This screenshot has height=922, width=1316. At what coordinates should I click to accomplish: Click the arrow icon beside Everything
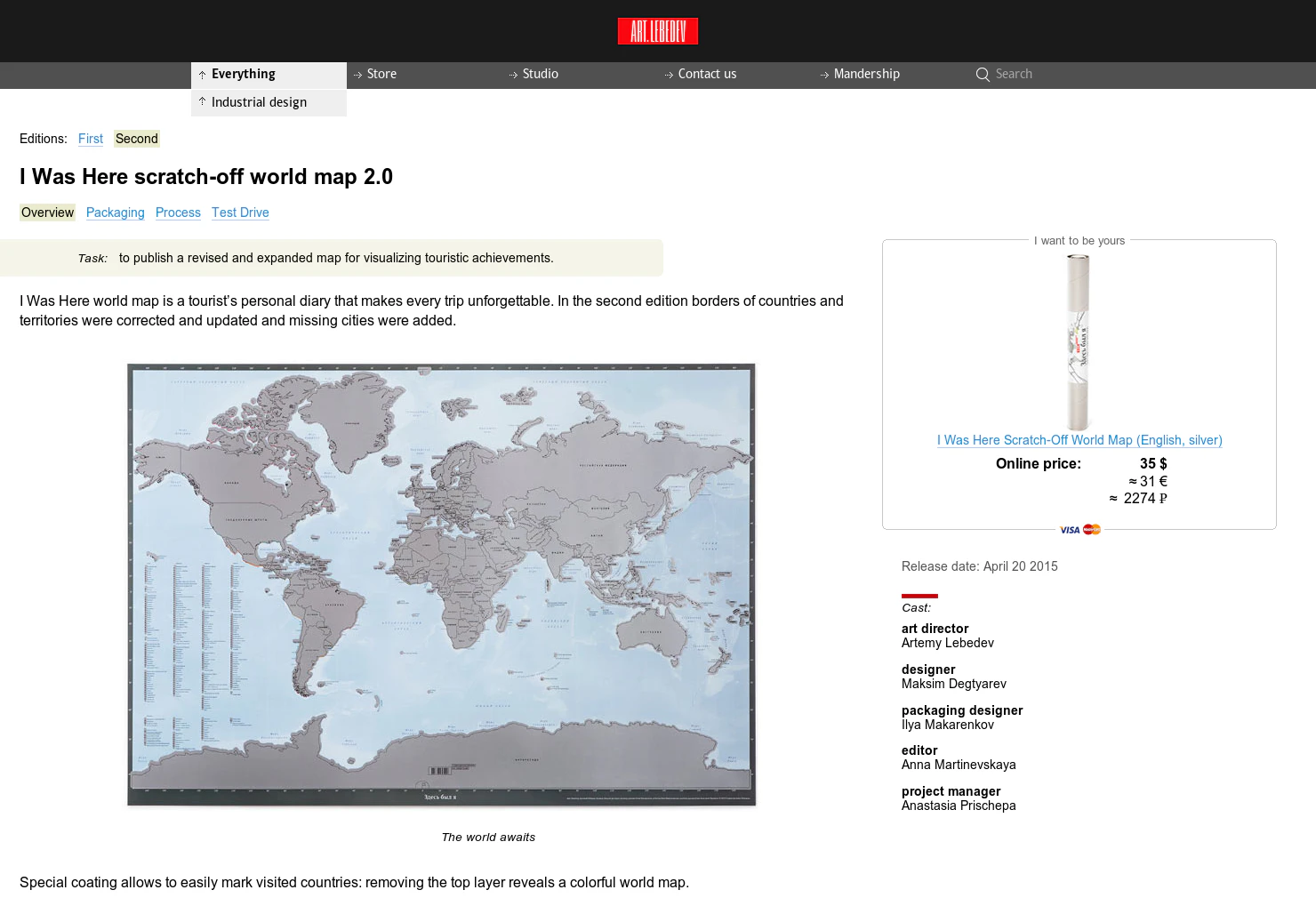click(203, 75)
